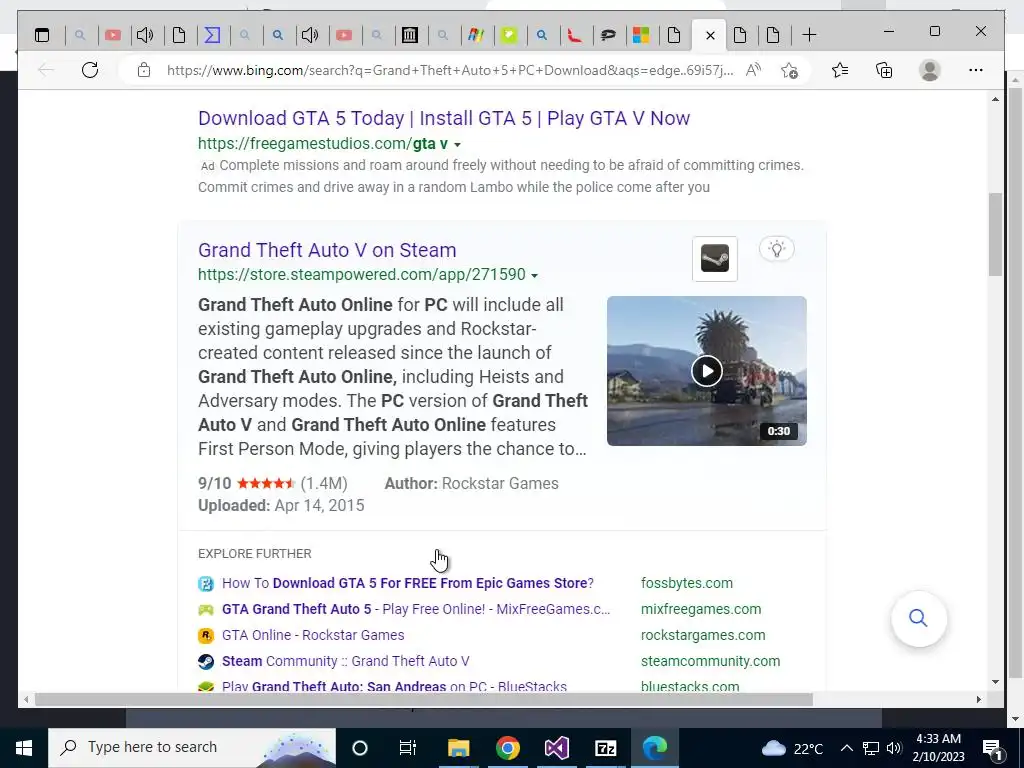Switch to the red high-heel icon tab
Image resolution: width=1024 pixels, height=768 pixels.
point(575,35)
